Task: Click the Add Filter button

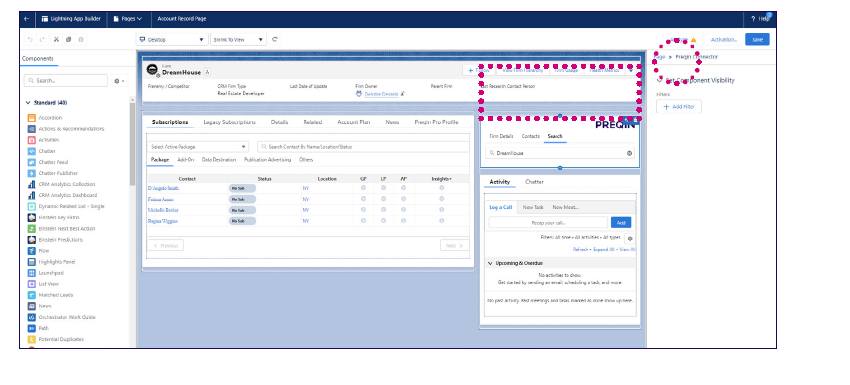Action: tap(679, 107)
